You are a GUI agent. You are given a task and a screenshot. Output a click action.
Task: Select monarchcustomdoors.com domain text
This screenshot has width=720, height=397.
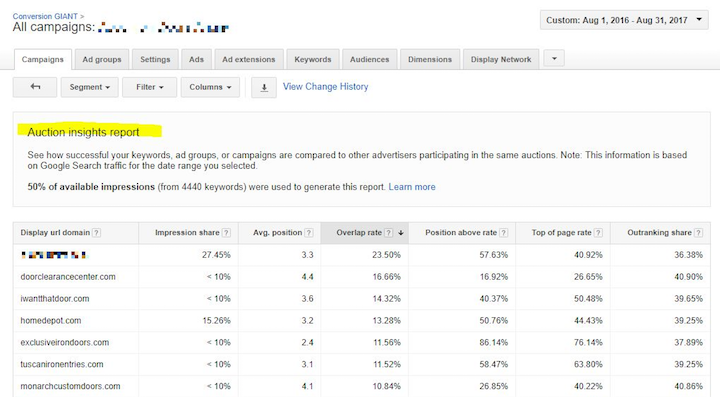point(70,386)
